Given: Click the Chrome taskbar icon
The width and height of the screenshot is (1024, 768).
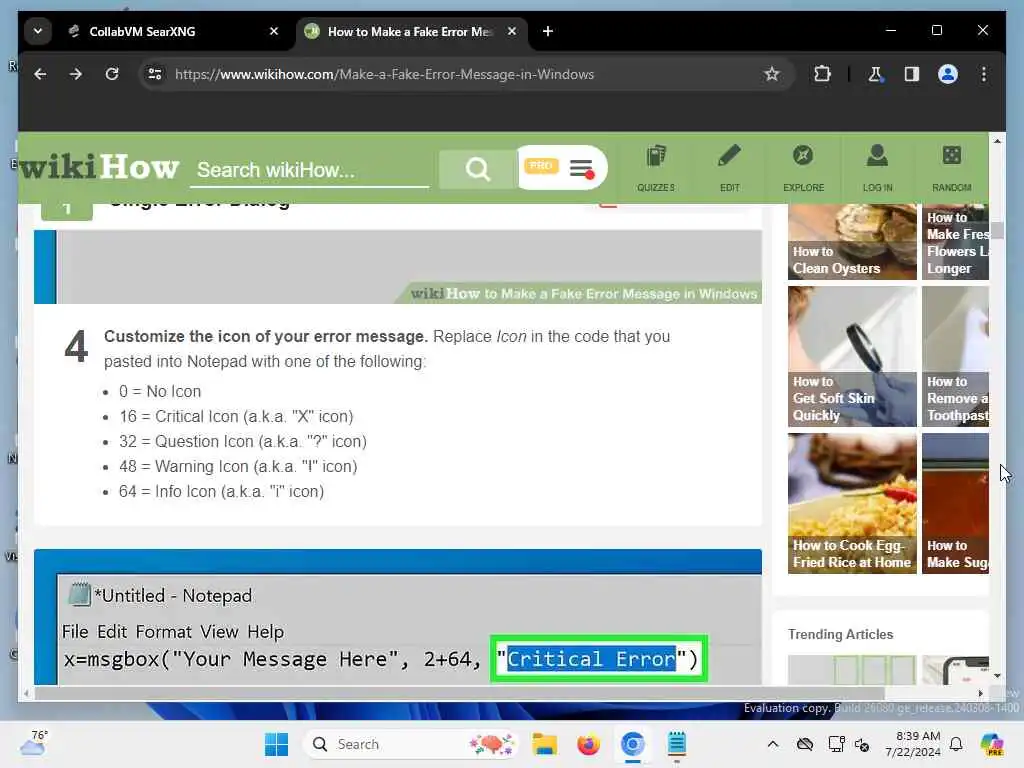Looking at the screenshot, I should click(632, 744).
